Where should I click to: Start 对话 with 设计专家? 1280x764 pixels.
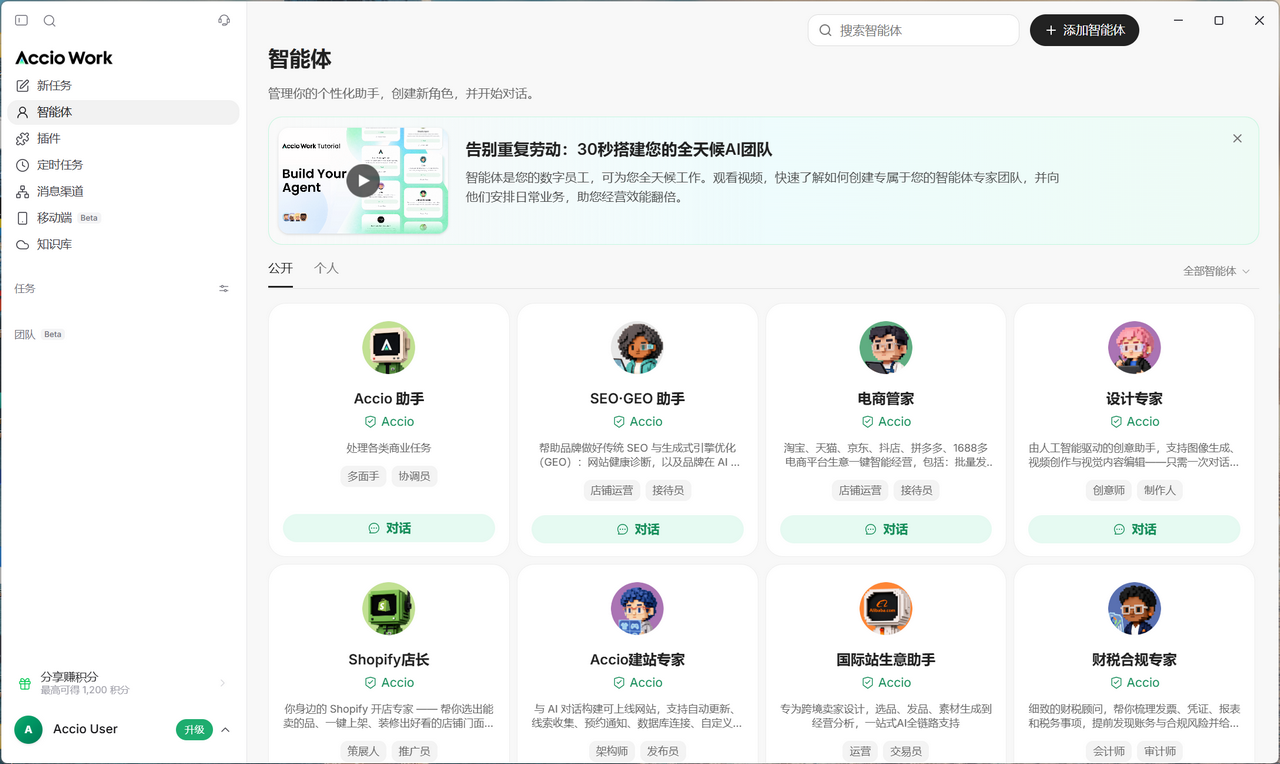pyautogui.click(x=1134, y=529)
